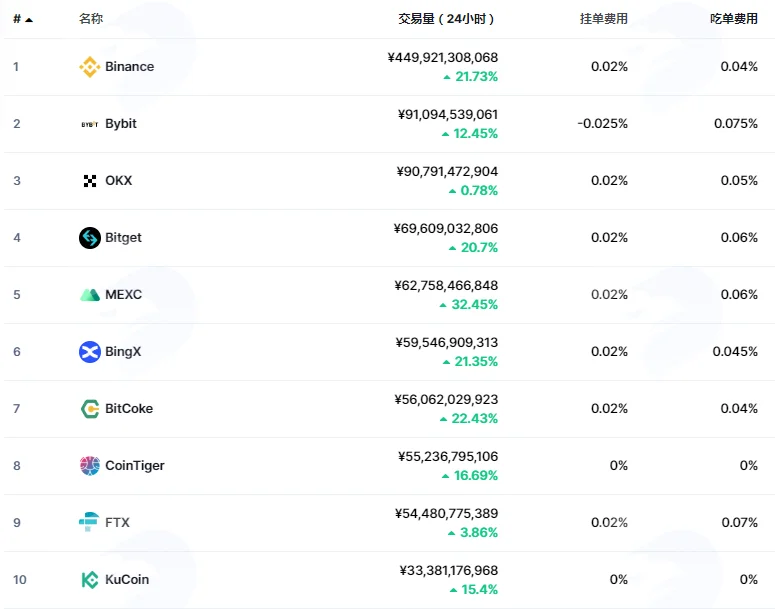The height and width of the screenshot is (609, 775).
Task: Select KuCoin volume ¥33,381,176,968
Action: tap(449, 570)
